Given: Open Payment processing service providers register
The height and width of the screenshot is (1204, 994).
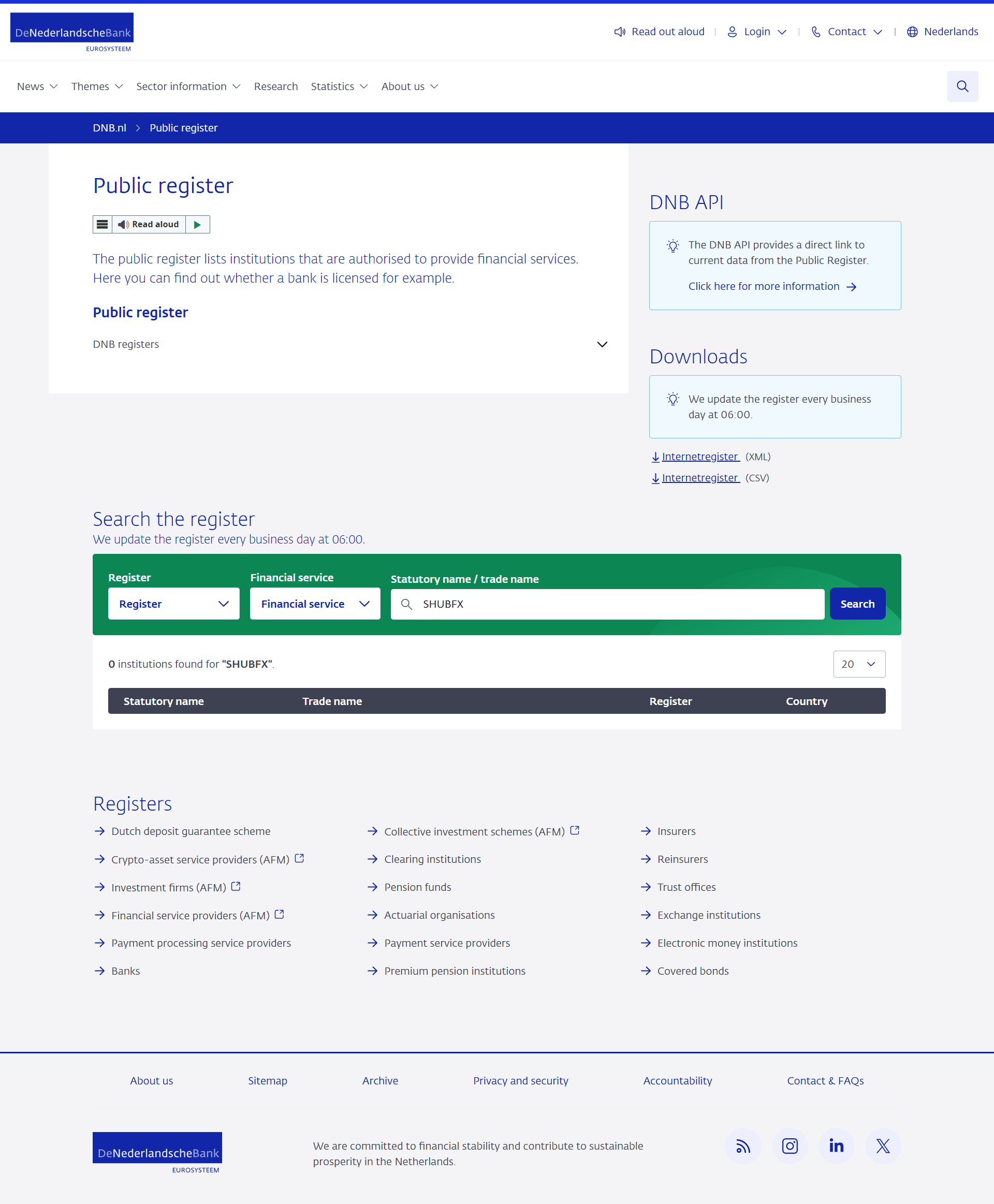Looking at the screenshot, I should point(201,943).
